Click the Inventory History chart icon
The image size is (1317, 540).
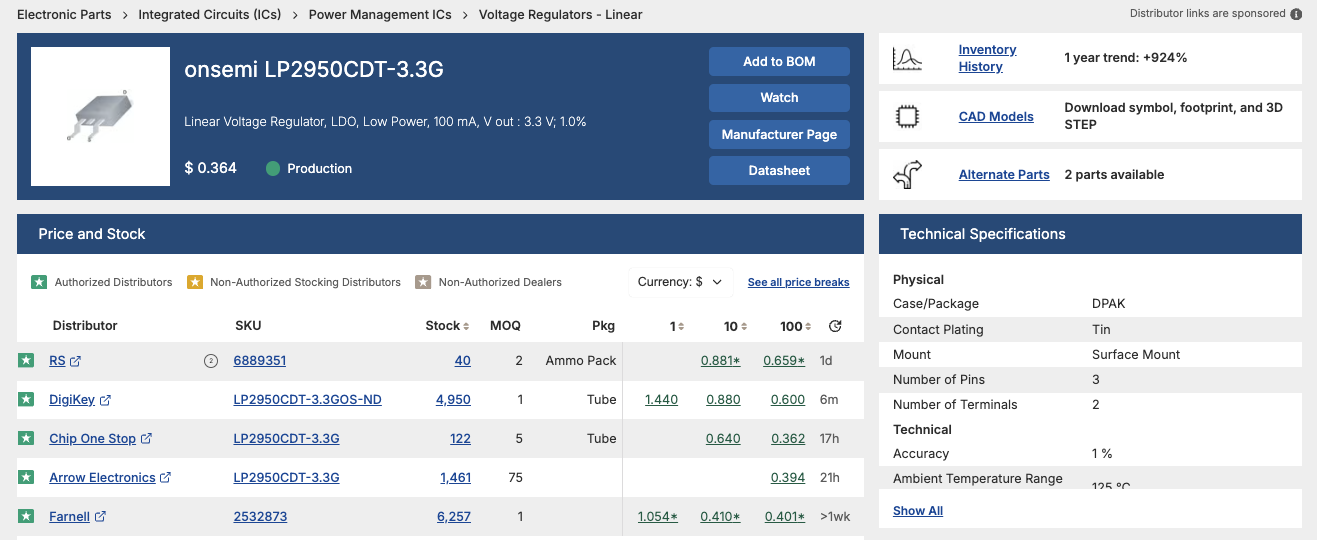tap(906, 59)
